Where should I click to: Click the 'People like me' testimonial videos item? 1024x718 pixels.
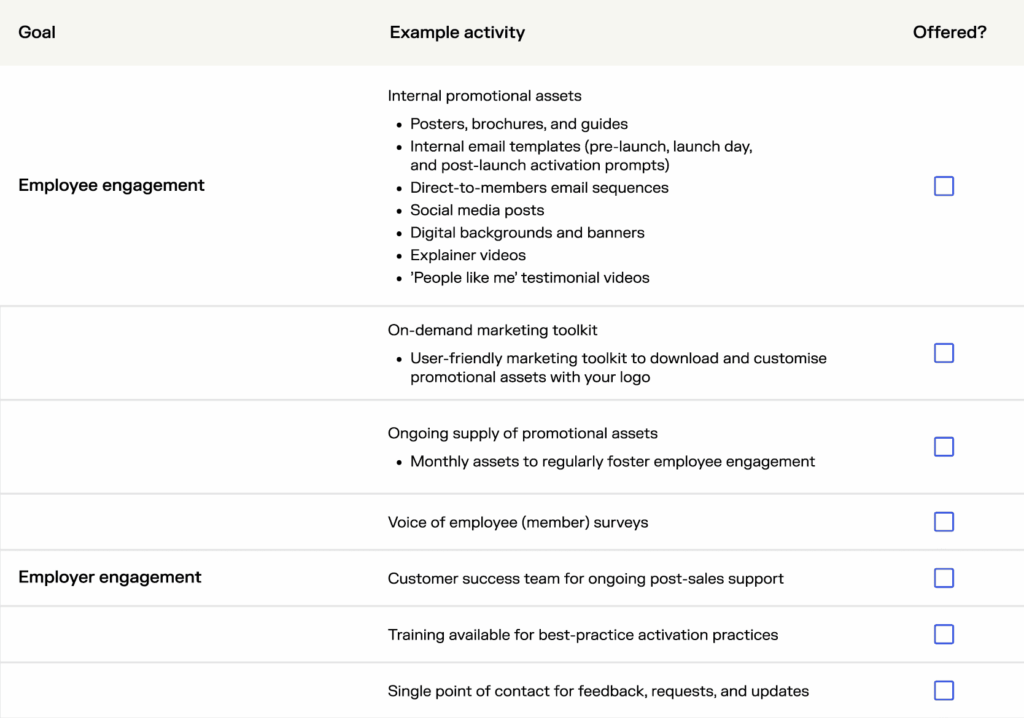pyautogui.click(x=530, y=278)
